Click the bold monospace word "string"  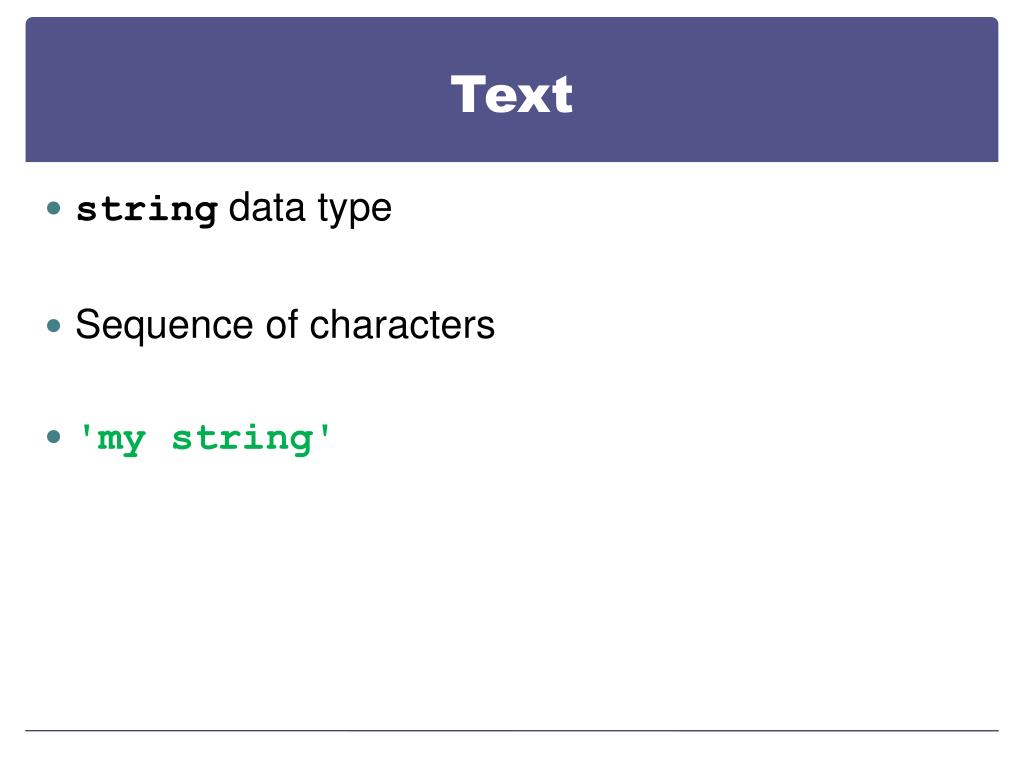click(x=147, y=210)
